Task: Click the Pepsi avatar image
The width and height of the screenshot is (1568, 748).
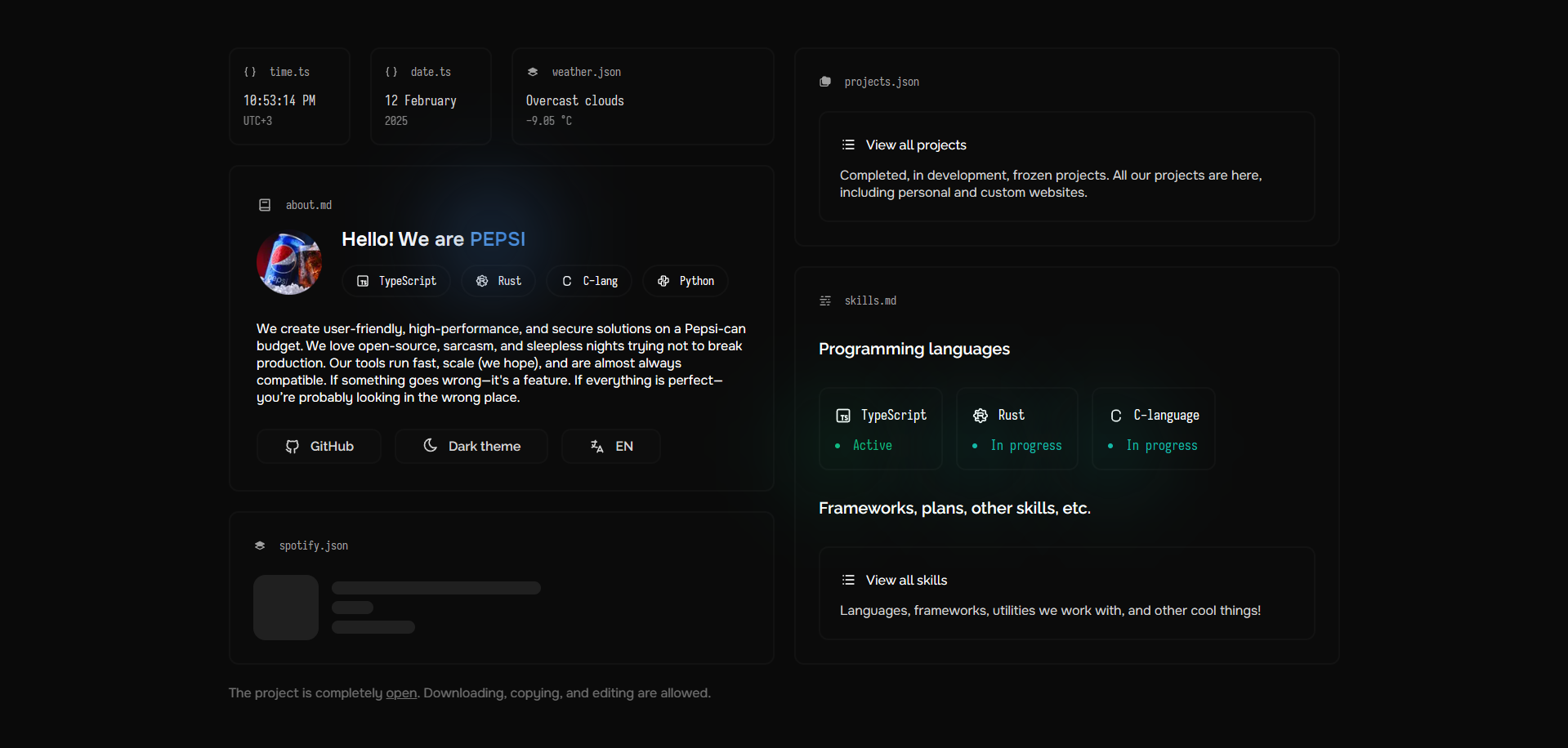Action: point(289,263)
